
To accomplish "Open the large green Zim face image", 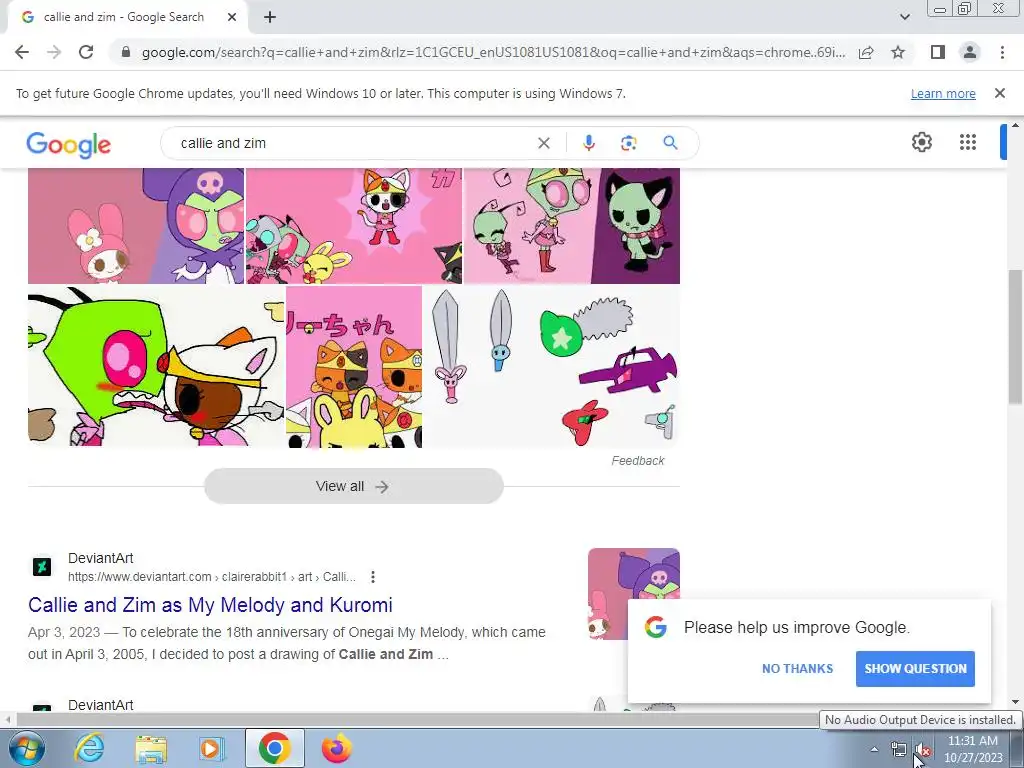I will pos(156,366).
